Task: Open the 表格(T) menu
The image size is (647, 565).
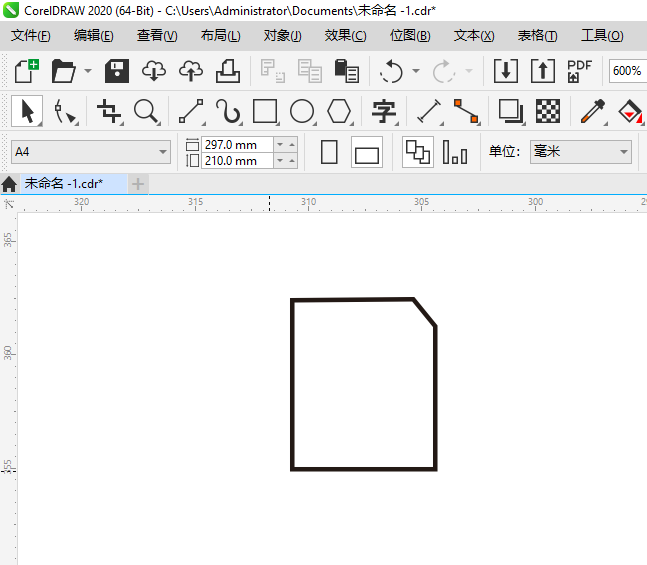Action: tap(538, 36)
